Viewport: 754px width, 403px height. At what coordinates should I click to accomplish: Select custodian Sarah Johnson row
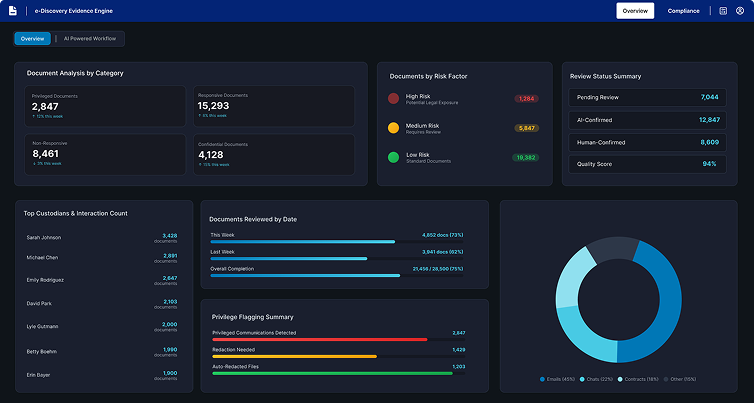(102, 238)
